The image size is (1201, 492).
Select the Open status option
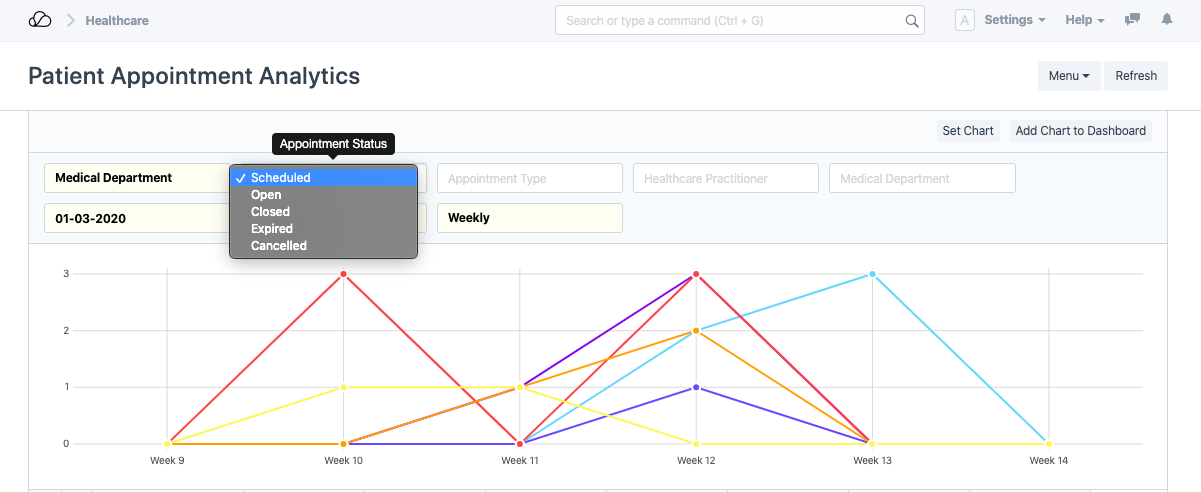(x=266, y=195)
